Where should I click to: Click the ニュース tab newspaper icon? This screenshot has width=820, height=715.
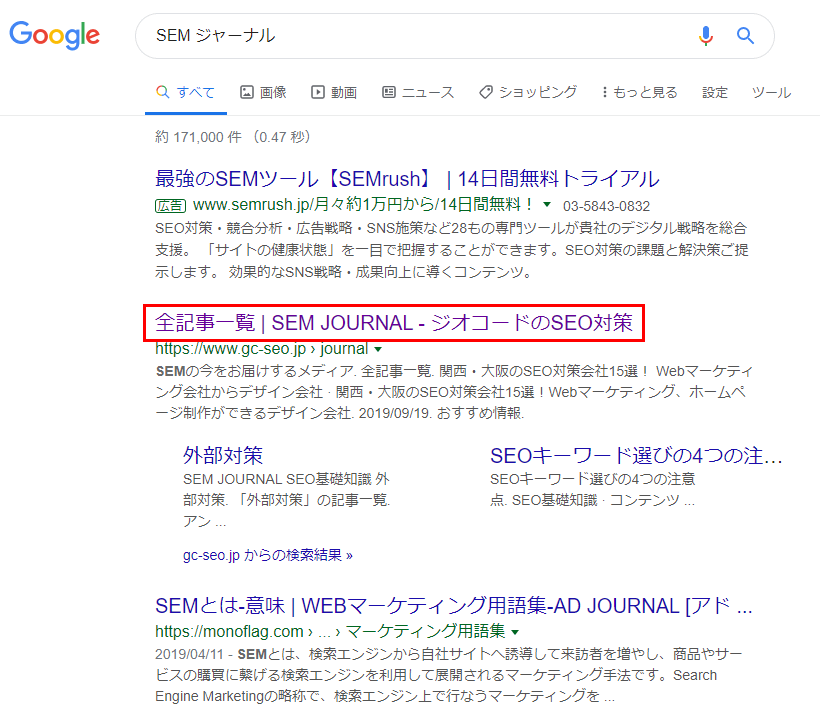pos(389,93)
